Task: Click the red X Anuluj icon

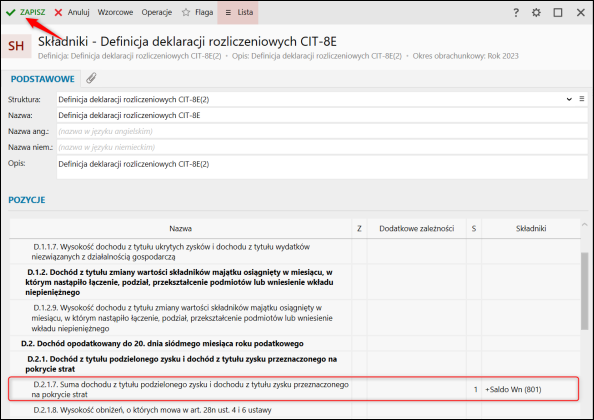Action: tap(58, 12)
